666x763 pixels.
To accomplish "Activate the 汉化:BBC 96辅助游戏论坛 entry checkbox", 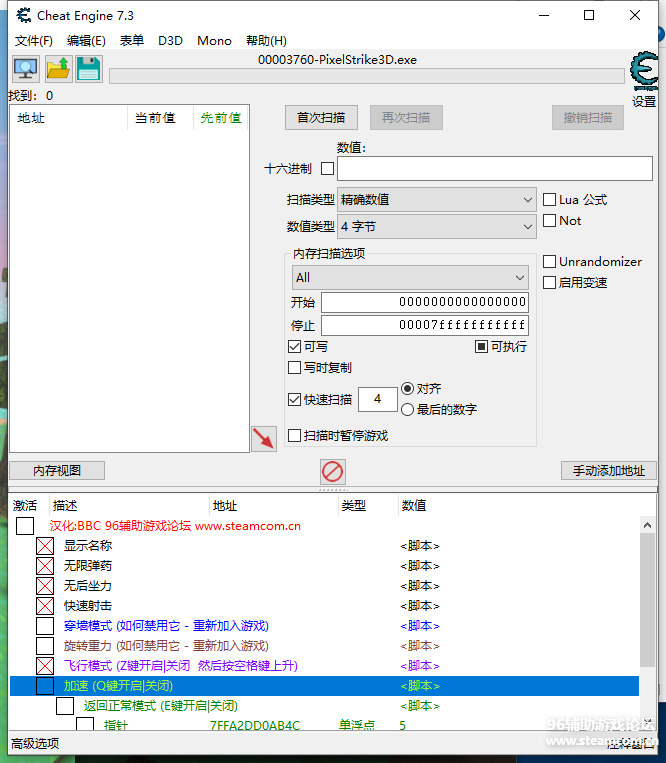I will [25, 526].
